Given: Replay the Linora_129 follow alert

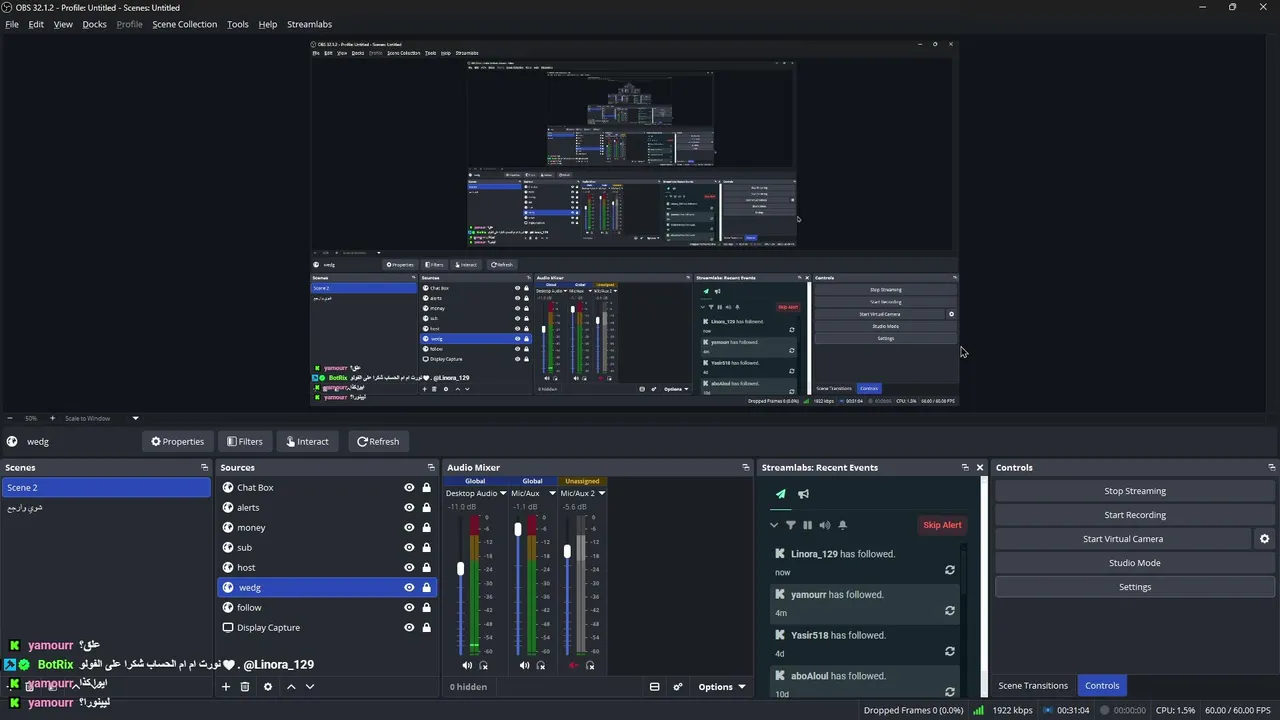Looking at the screenshot, I should click(x=950, y=570).
